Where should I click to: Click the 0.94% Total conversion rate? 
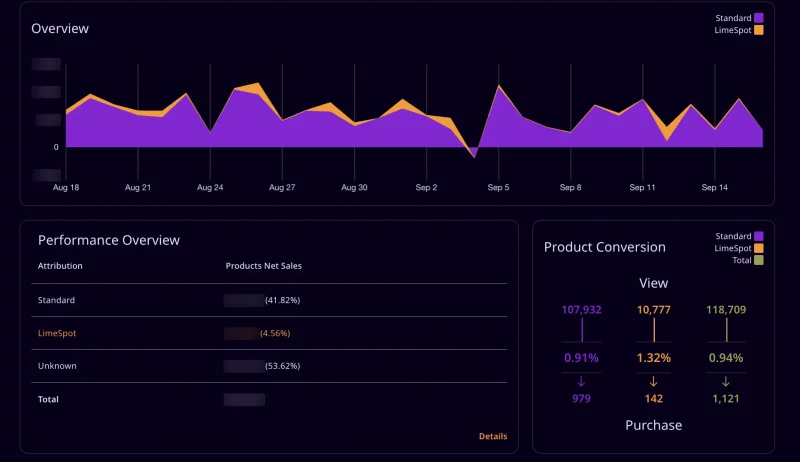click(x=726, y=358)
